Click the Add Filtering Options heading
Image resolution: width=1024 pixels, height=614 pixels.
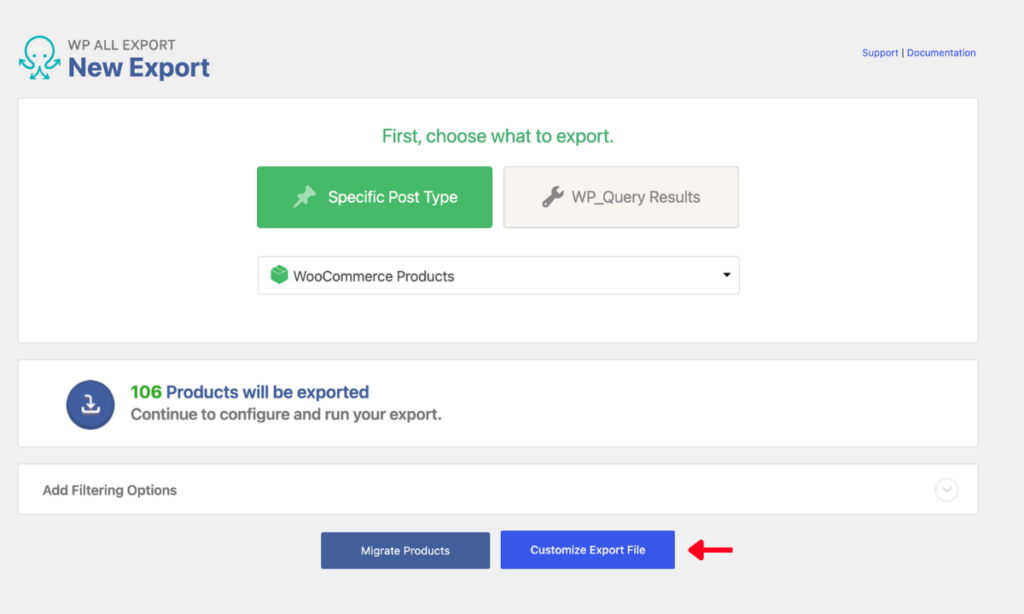click(x=110, y=490)
